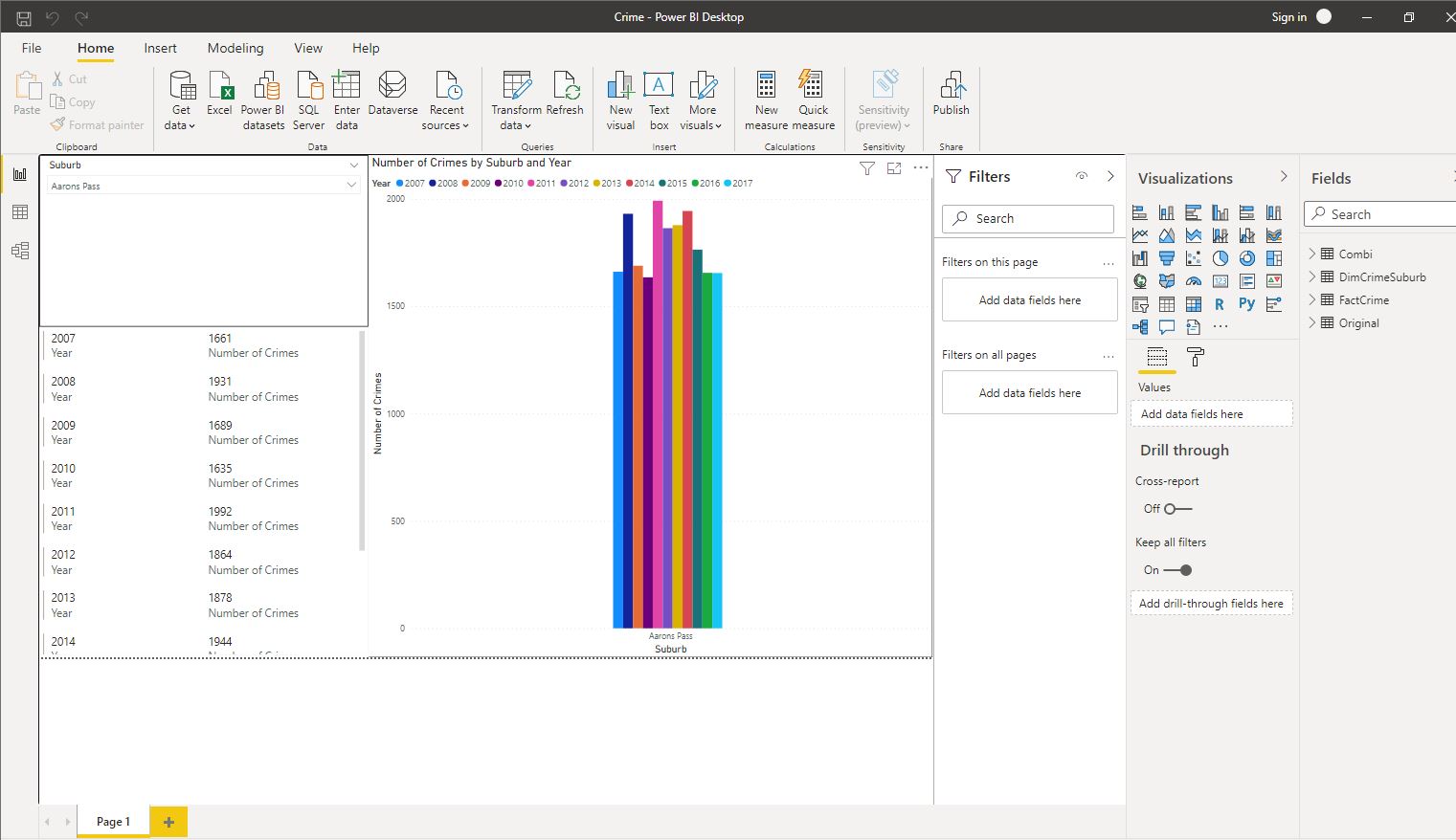Select the Treemap visualization
Image resolution: width=1456 pixels, height=840 pixels.
[x=1274, y=258]
